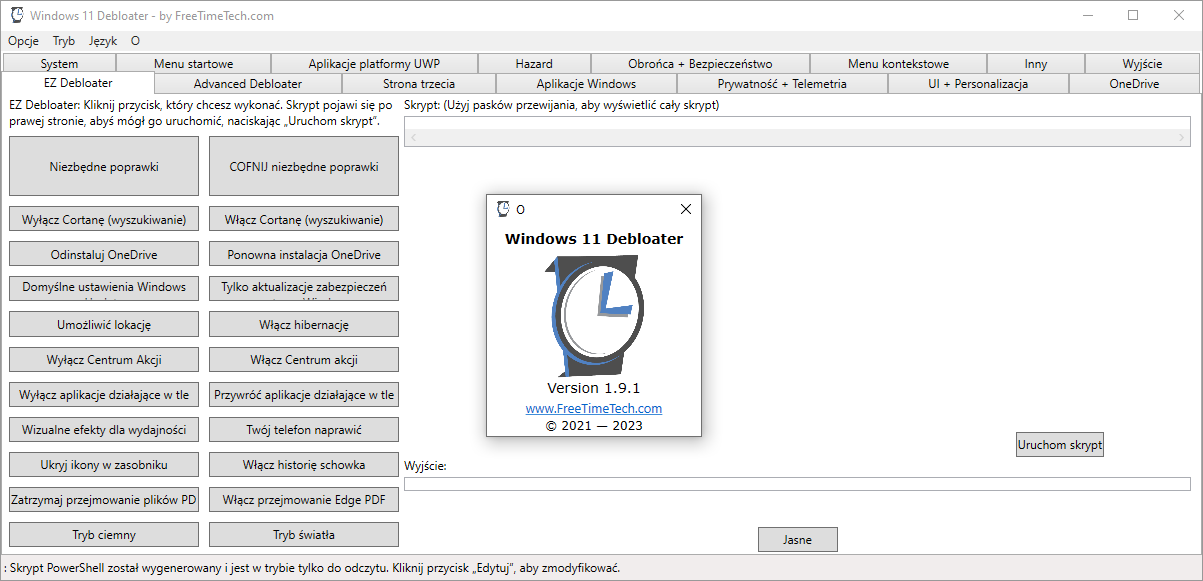The image size is (1203, 581).
Task: Click the Tryb ciemny button
Action: (104, 534)
